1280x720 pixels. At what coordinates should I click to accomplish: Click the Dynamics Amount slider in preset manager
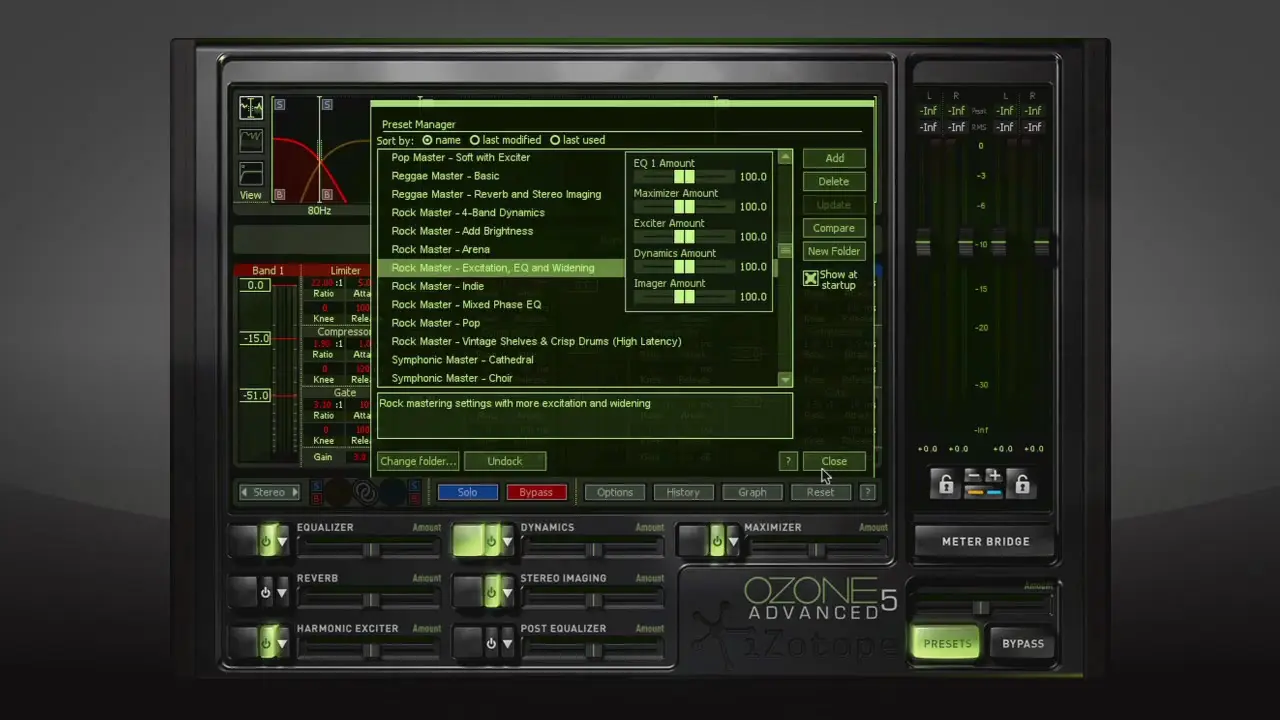click(684, 267)
